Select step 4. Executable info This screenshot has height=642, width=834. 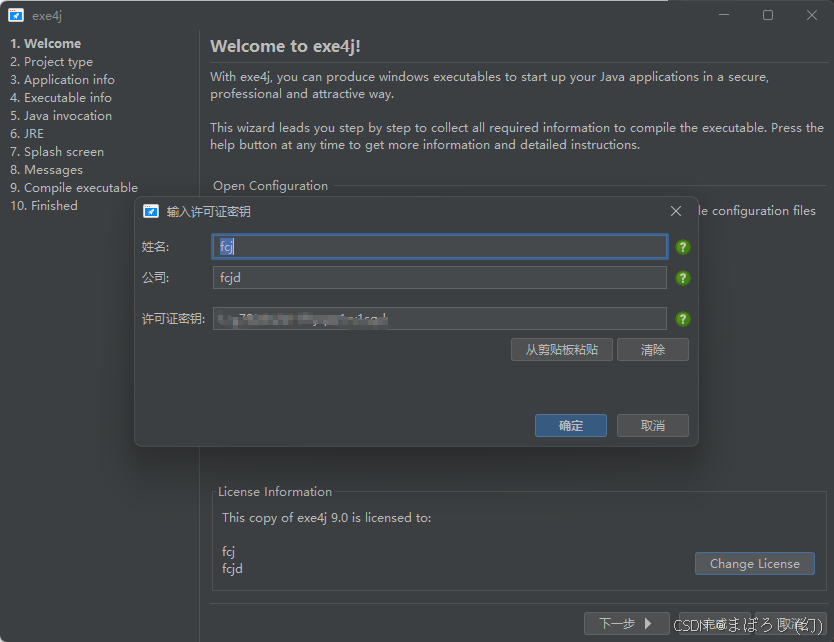(61, 98)
